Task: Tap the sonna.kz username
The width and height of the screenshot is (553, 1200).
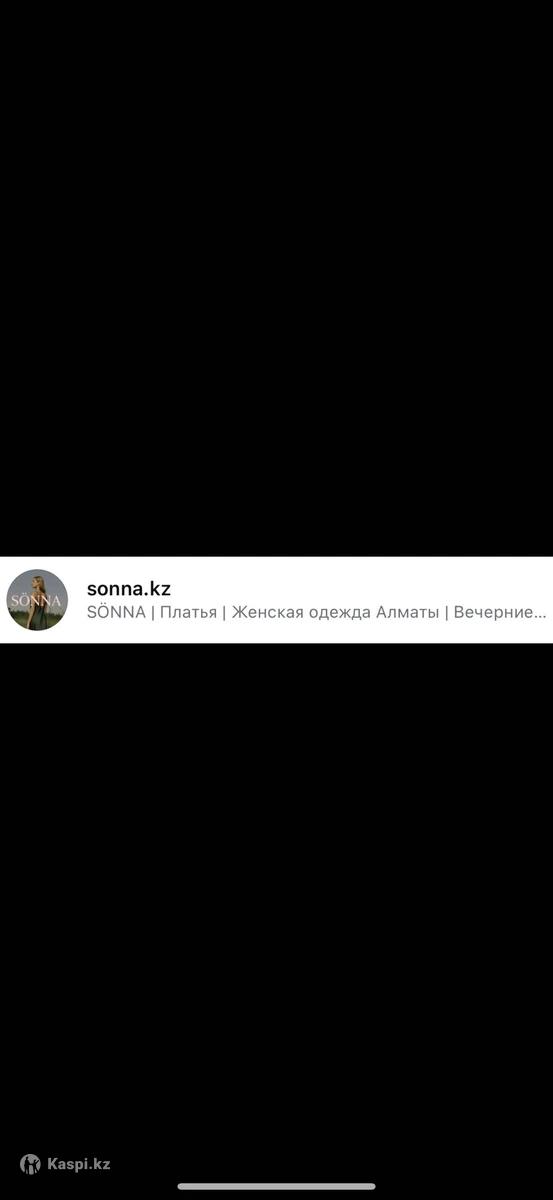Action: tap(129, 589)
